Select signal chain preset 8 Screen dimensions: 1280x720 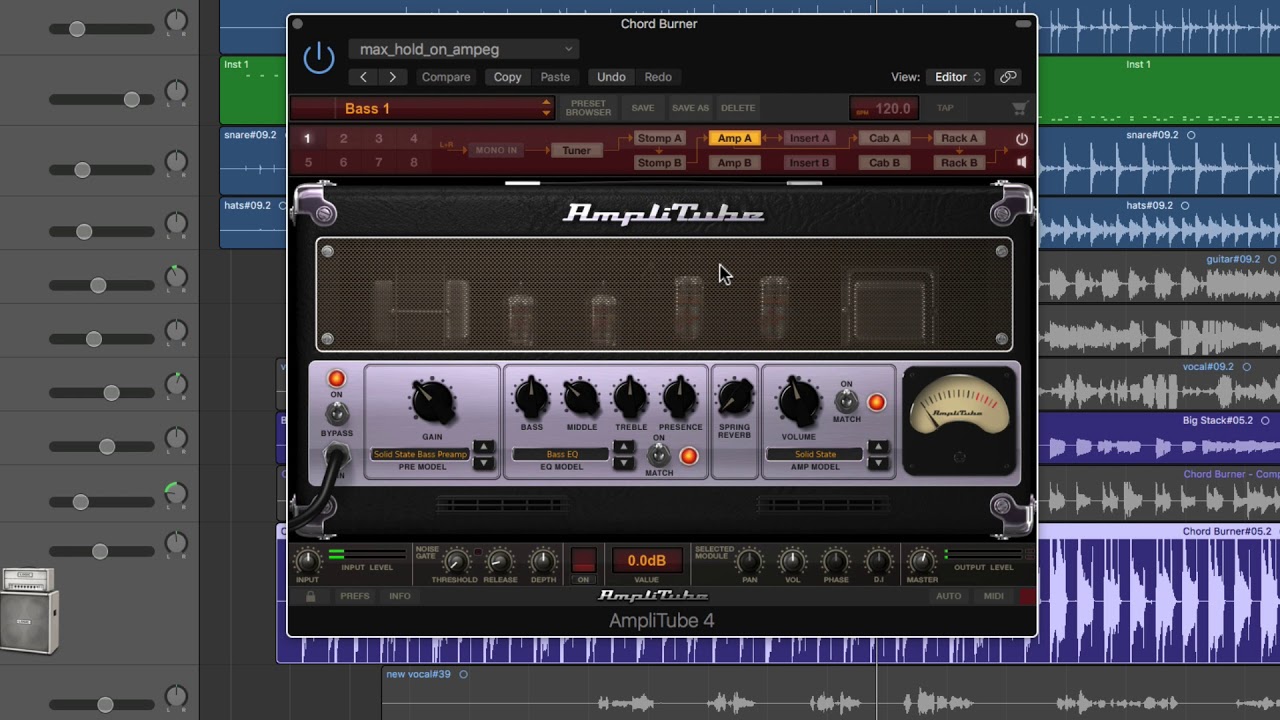tap(413, 162)
